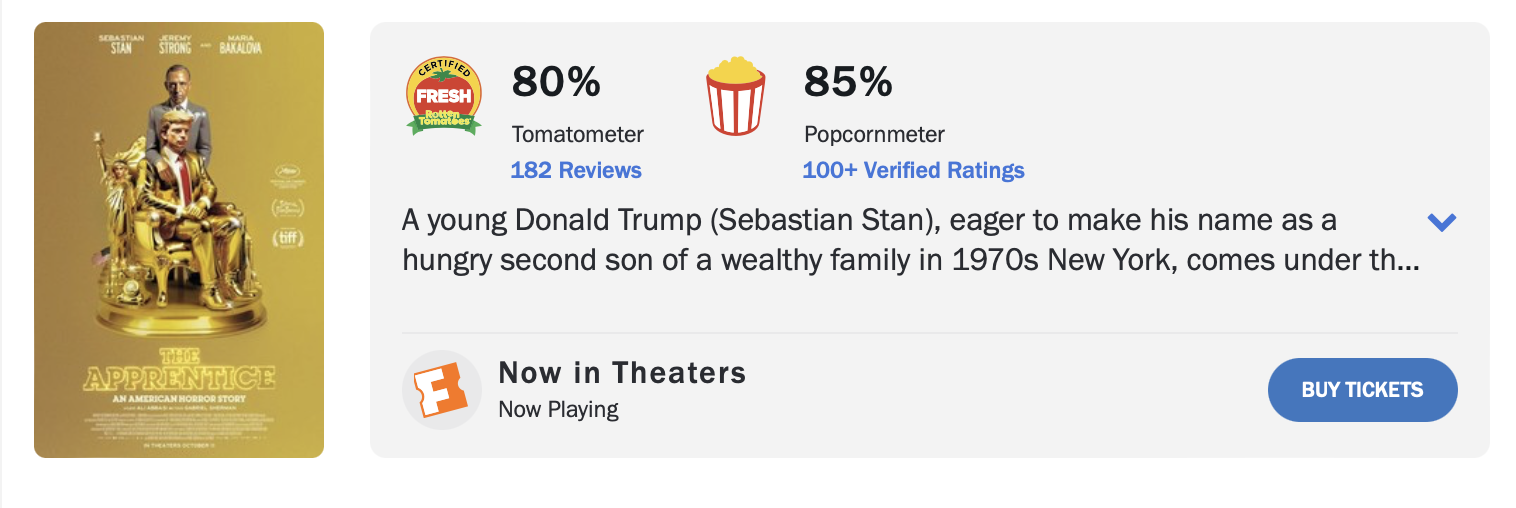The width and height of the screenshot is (1516, 508).
Task: Click the Now Playing status text
Action: point(558,409)
